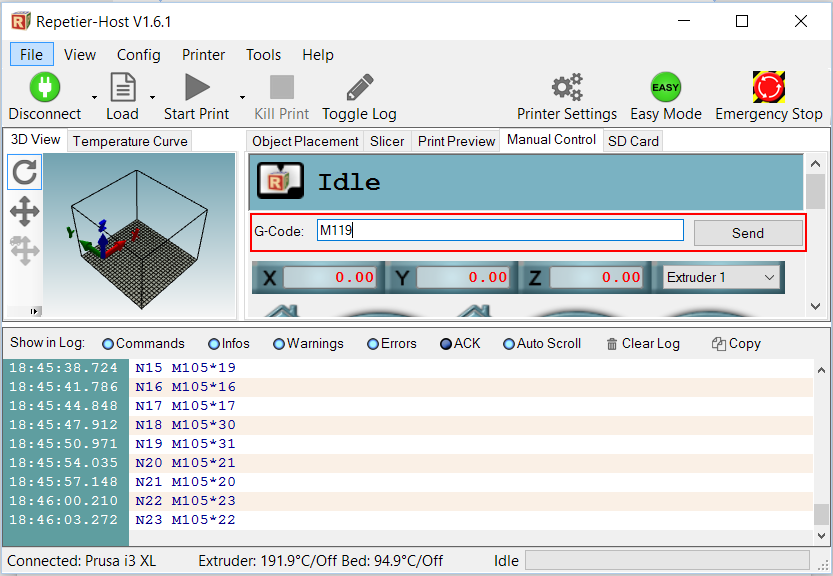
Task: Switch to the Temperature Curve tab
Action: pos(130,141)
